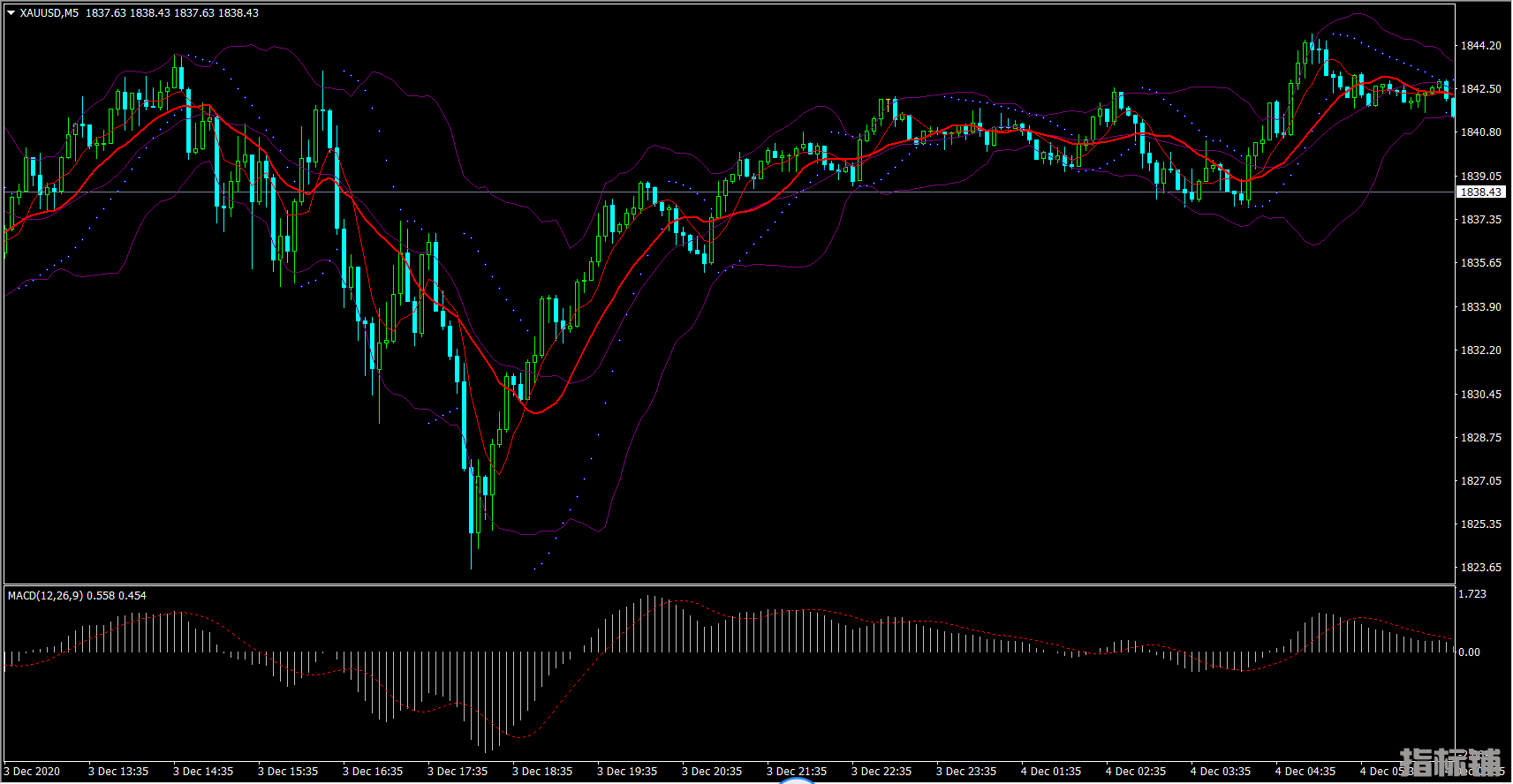Click the 3 Dec 22:35 time label
Viewport: 1513px width, 784px height.
pos(881,772)
